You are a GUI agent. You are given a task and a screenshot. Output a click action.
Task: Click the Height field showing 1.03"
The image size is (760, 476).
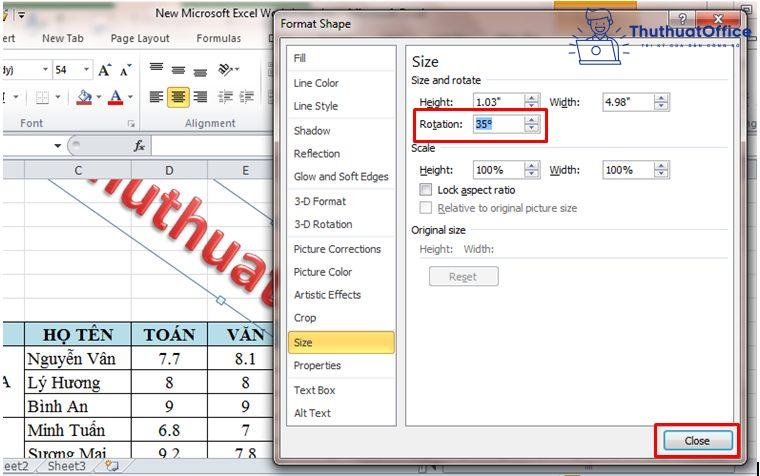pyautogui.click(x=499, y=102)
